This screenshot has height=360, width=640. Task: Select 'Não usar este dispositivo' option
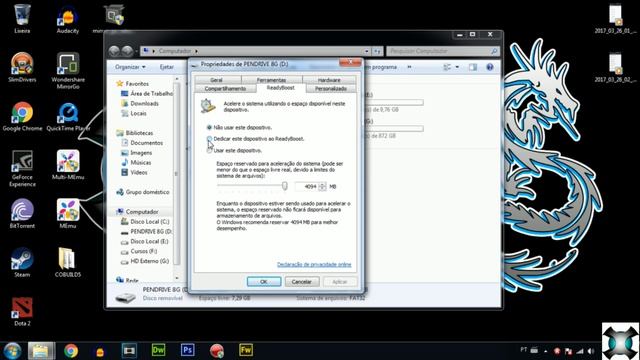tap(209, 127)
